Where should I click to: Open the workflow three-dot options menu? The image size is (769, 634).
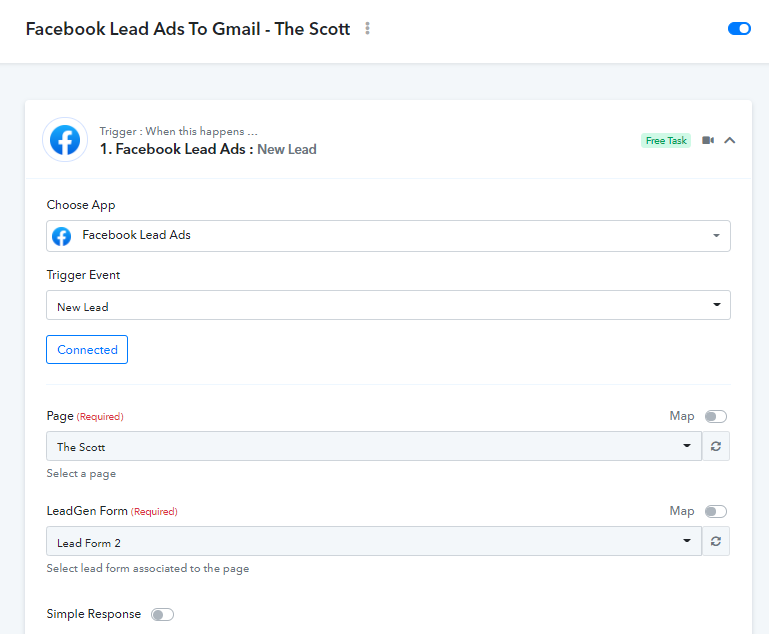point(367,28)
